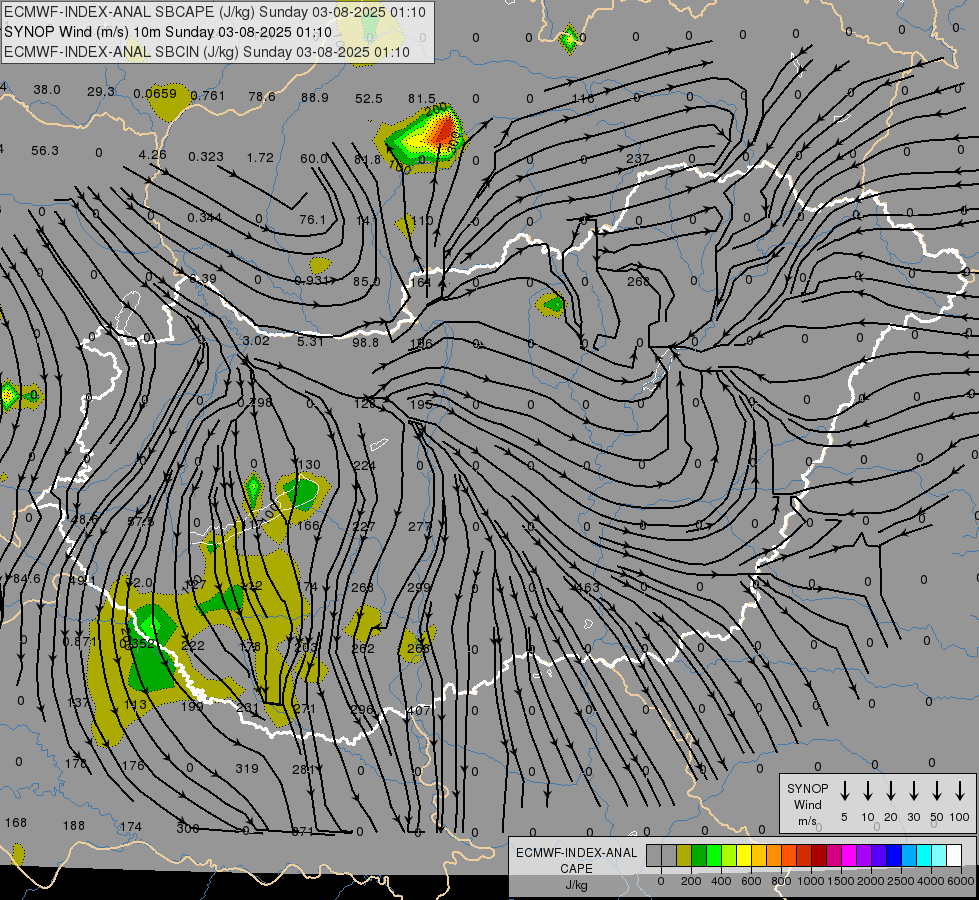The width and height of the screenshot is (979, 900).
Task: Click the map value '299'
Action: [418, 587]
